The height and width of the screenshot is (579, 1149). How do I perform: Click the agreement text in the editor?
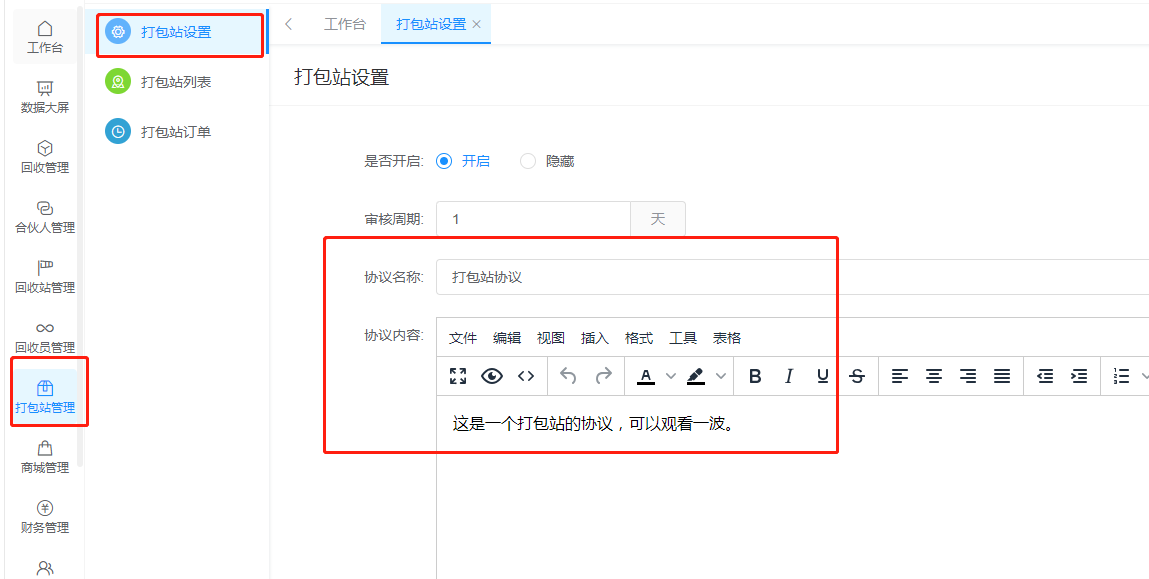[x=594, y=424]
